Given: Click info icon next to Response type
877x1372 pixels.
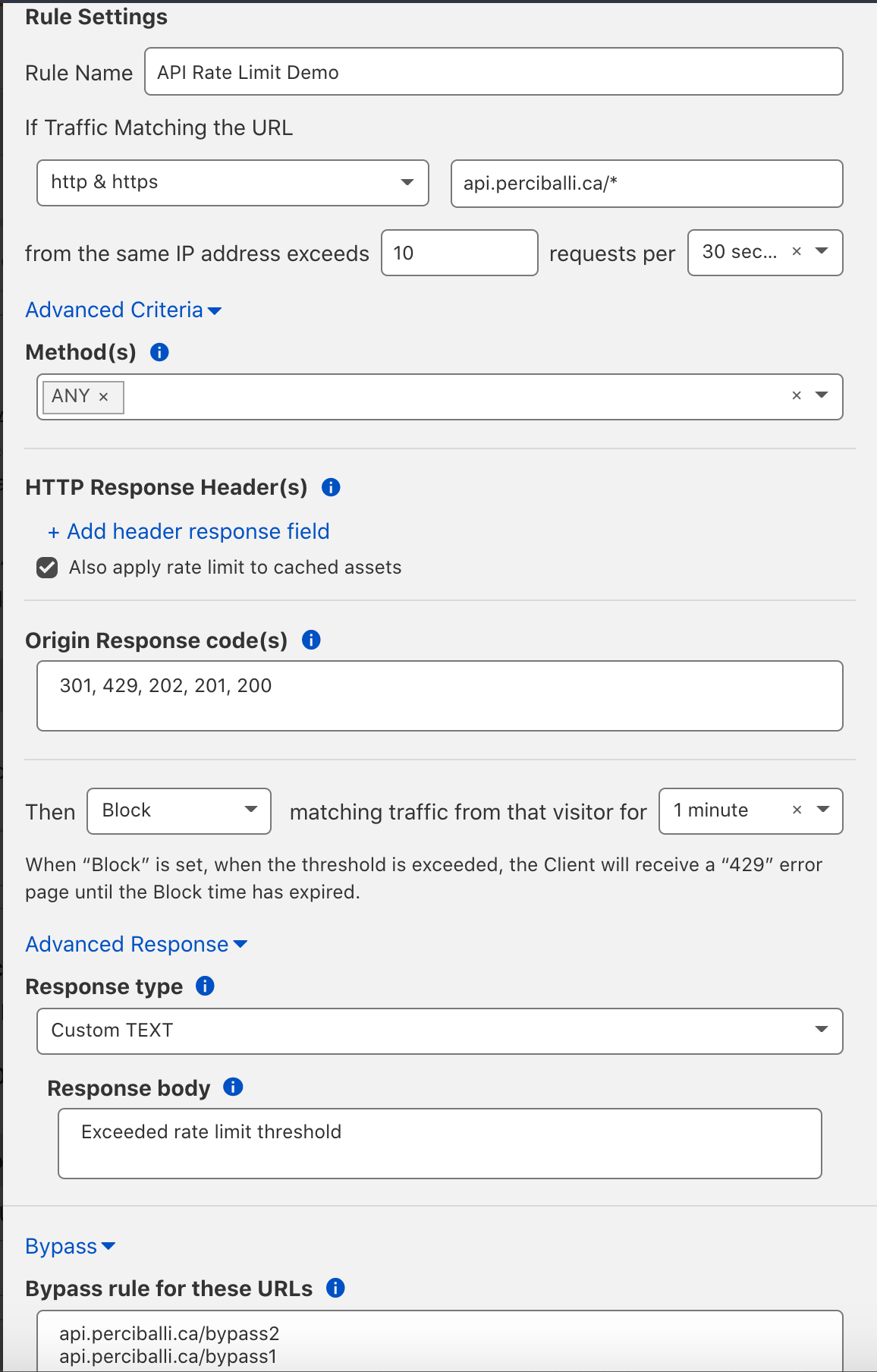Looking at the screenshot, I should 205,986.
